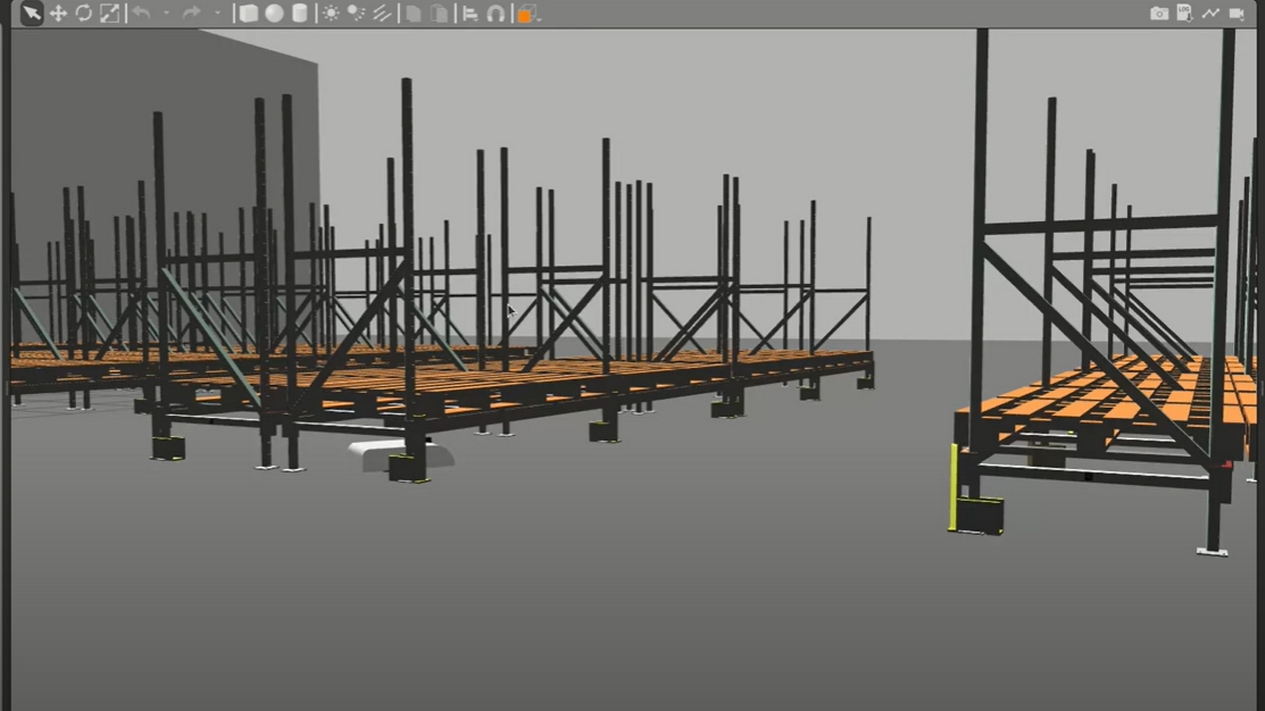Screen dimensions: 1265x711
Task: Click the Copy icon in toolbar
Action: pyautogui.click(x=413, y=13)
